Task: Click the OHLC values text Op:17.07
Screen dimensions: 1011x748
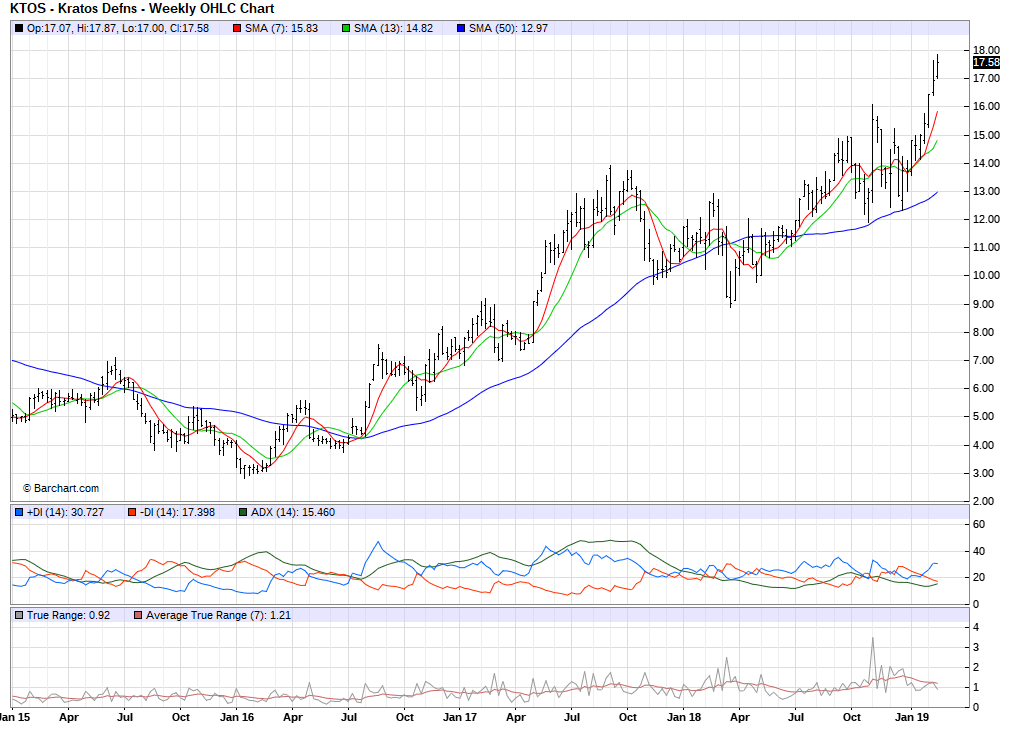Action: 118,28
